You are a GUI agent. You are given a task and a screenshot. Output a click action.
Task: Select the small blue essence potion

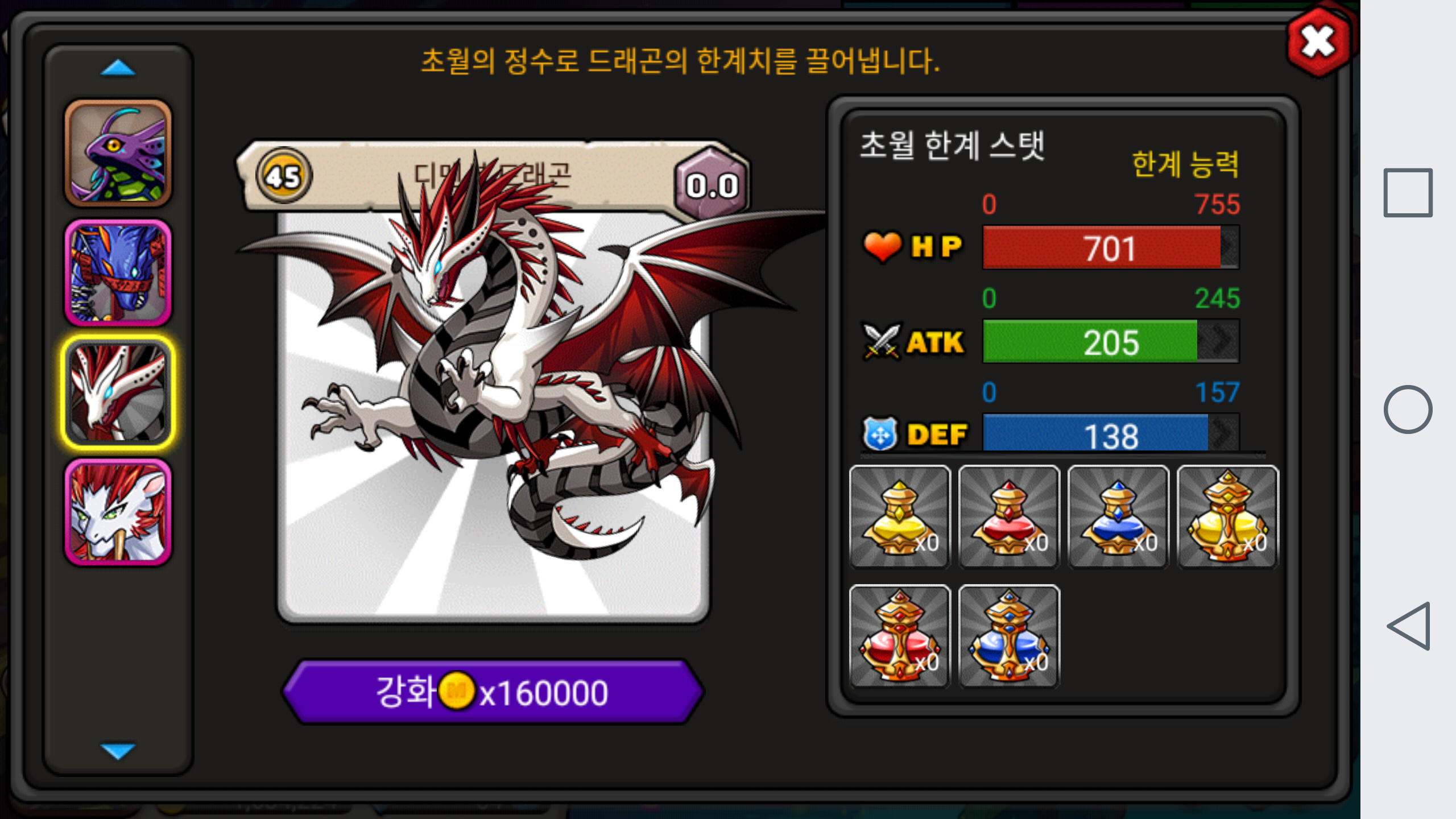pos(1118,516)
